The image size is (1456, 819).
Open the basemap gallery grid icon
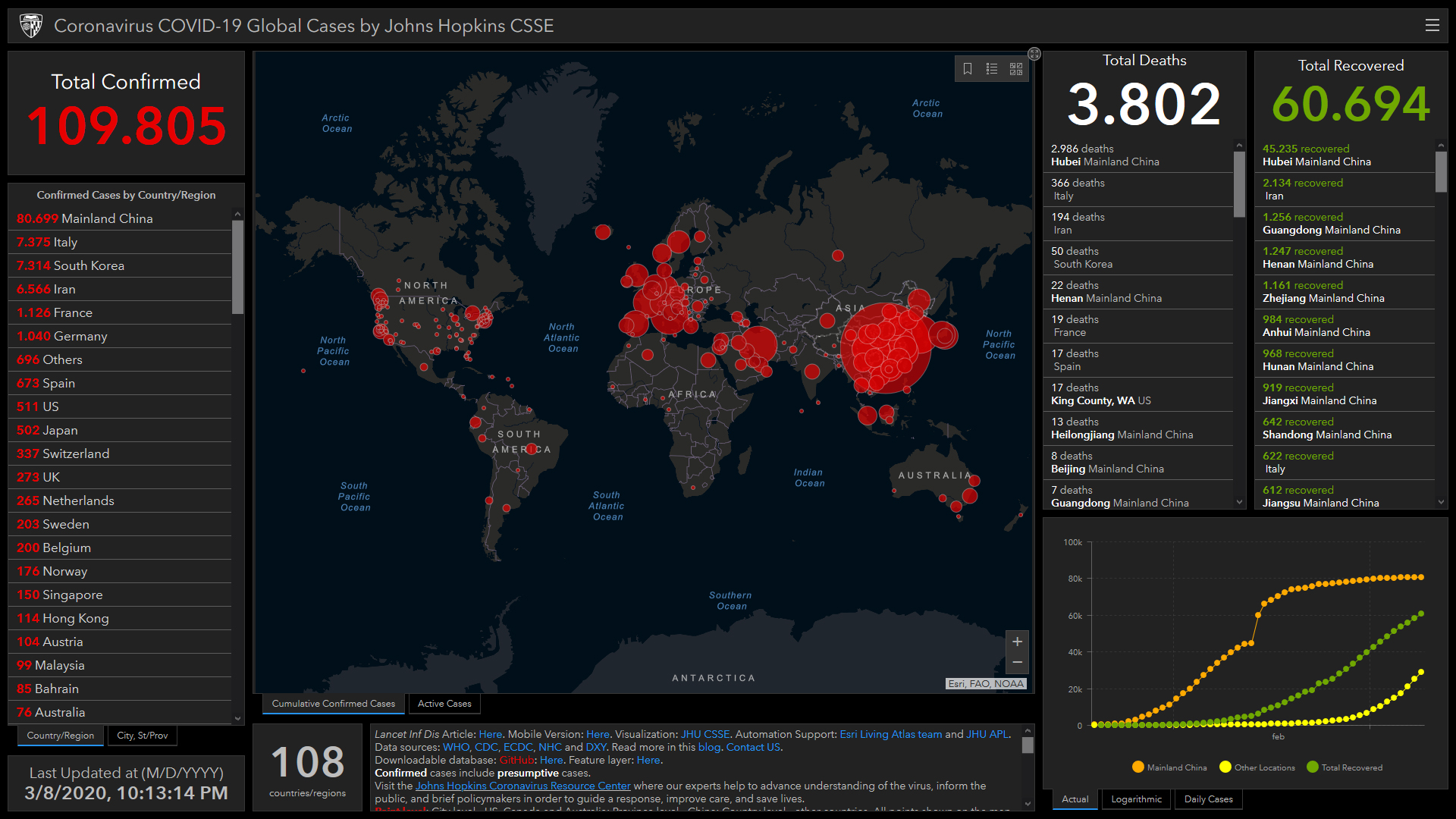1016,69
